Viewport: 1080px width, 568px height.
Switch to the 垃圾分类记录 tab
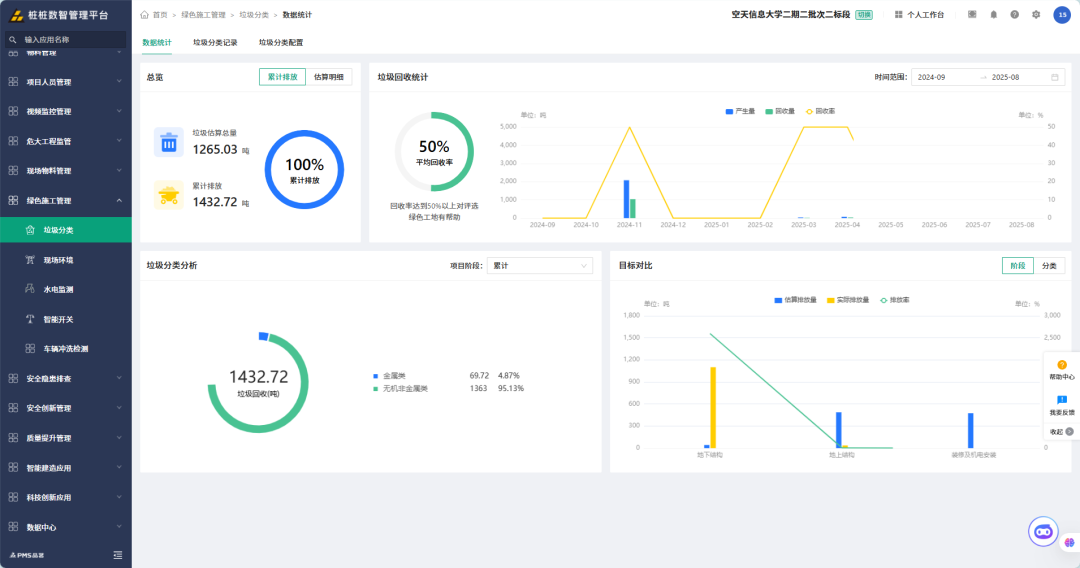[x=215, y=43]
